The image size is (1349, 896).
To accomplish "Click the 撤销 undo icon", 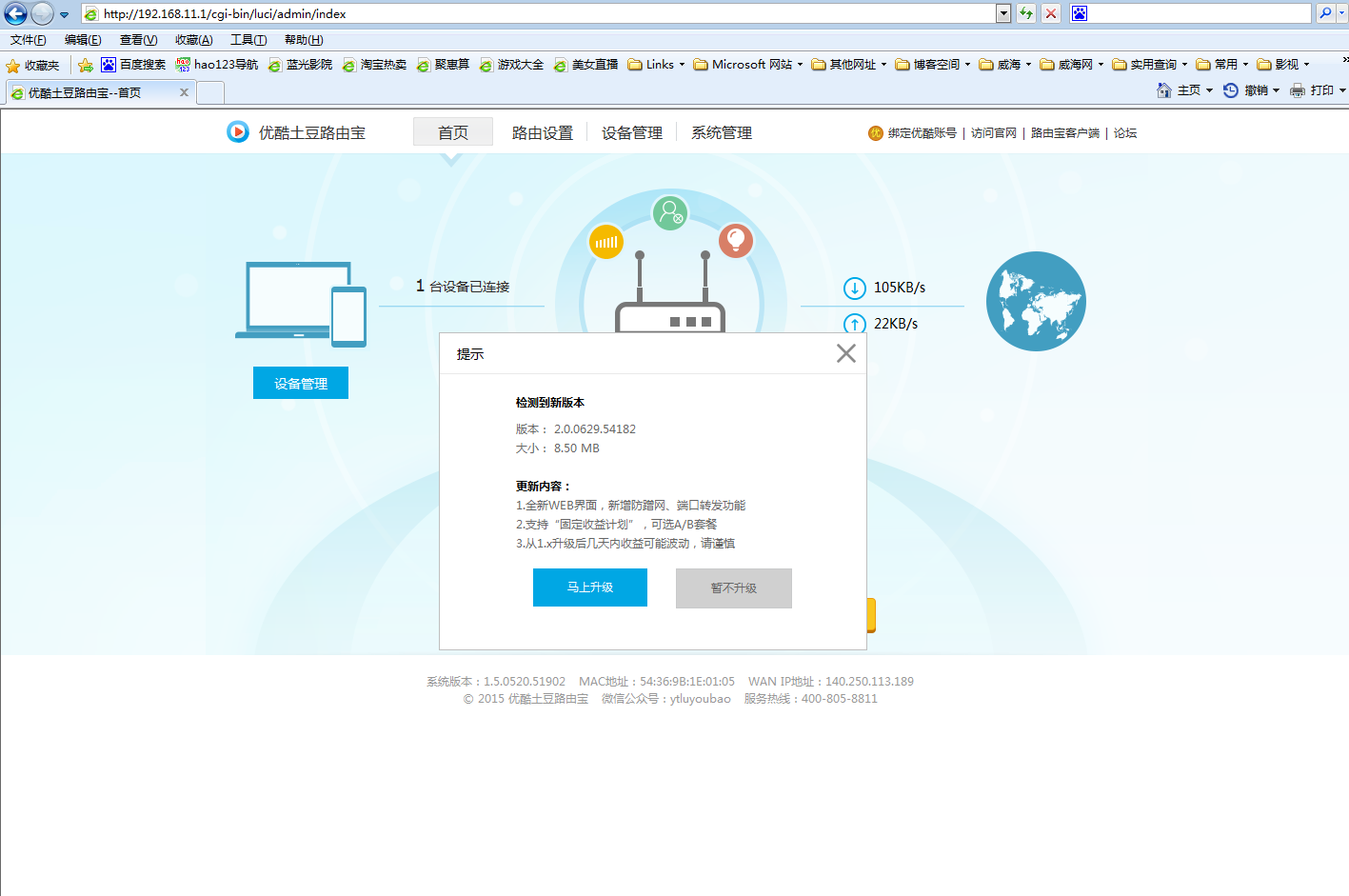I will (x=1231, y=90).
